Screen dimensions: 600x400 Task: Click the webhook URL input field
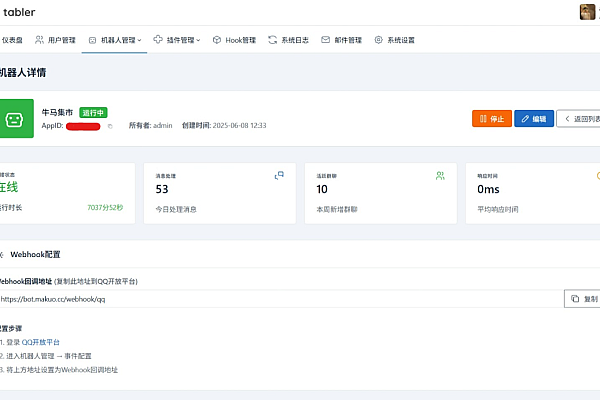[282, 299]
